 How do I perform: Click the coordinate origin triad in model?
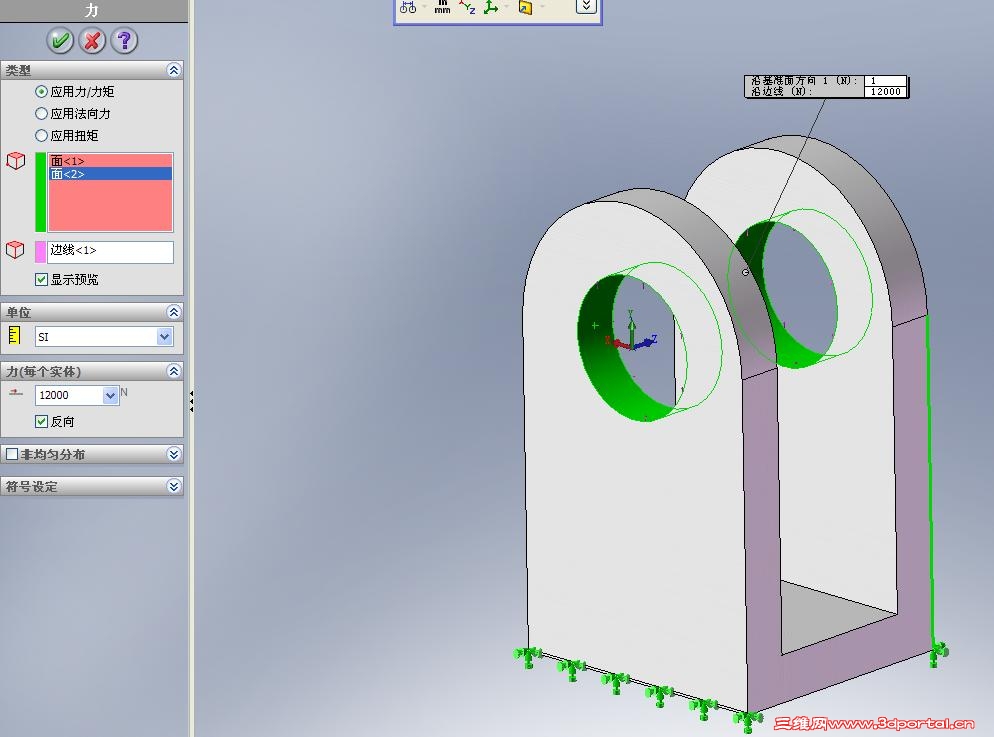pyautogui.click(x=631, y=331)
